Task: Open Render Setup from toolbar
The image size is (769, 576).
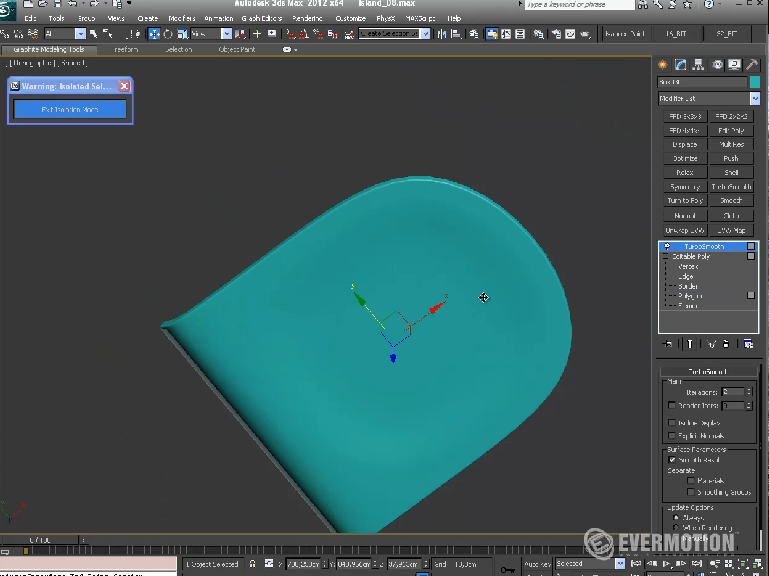Action: click(556, 34)
